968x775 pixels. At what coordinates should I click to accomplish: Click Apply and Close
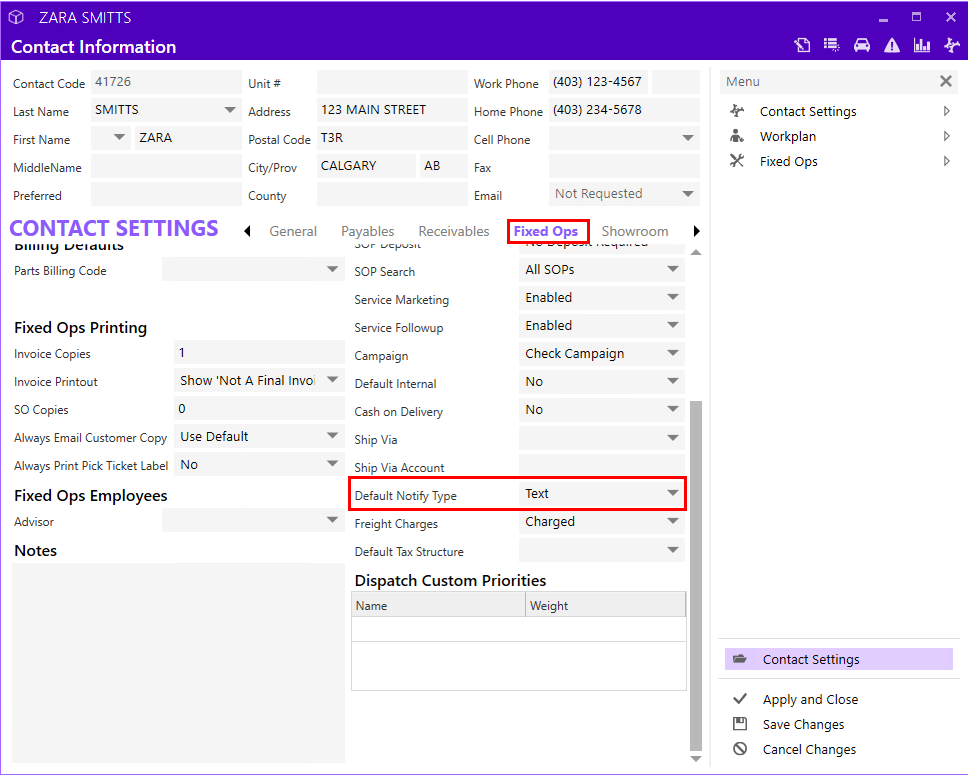coord(810,699)
